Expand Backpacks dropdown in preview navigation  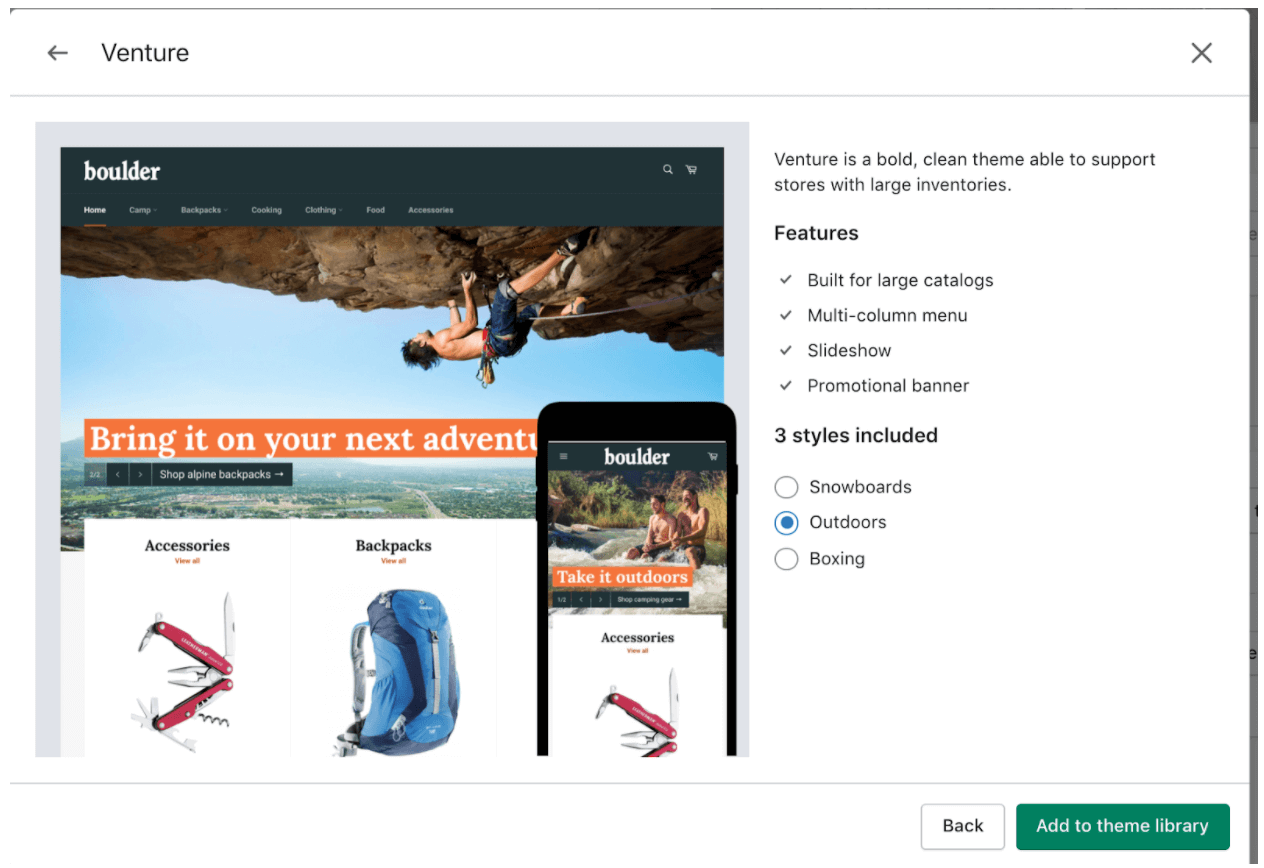point(204,210)
